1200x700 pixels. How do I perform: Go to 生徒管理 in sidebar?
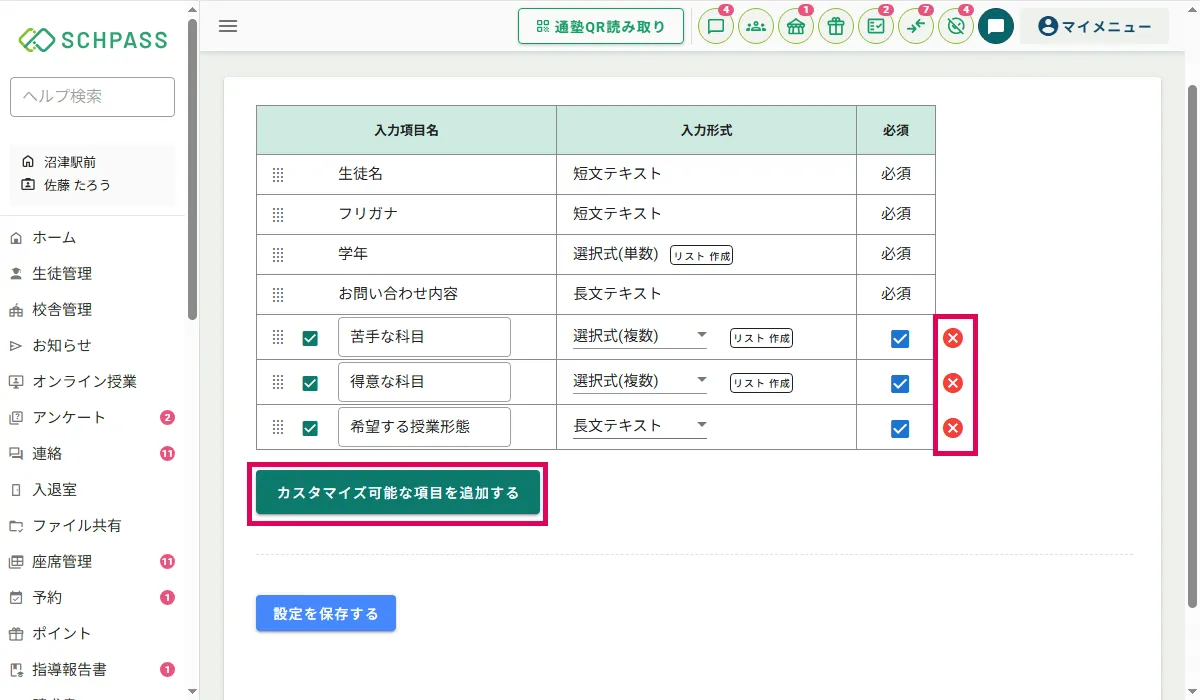62,273
